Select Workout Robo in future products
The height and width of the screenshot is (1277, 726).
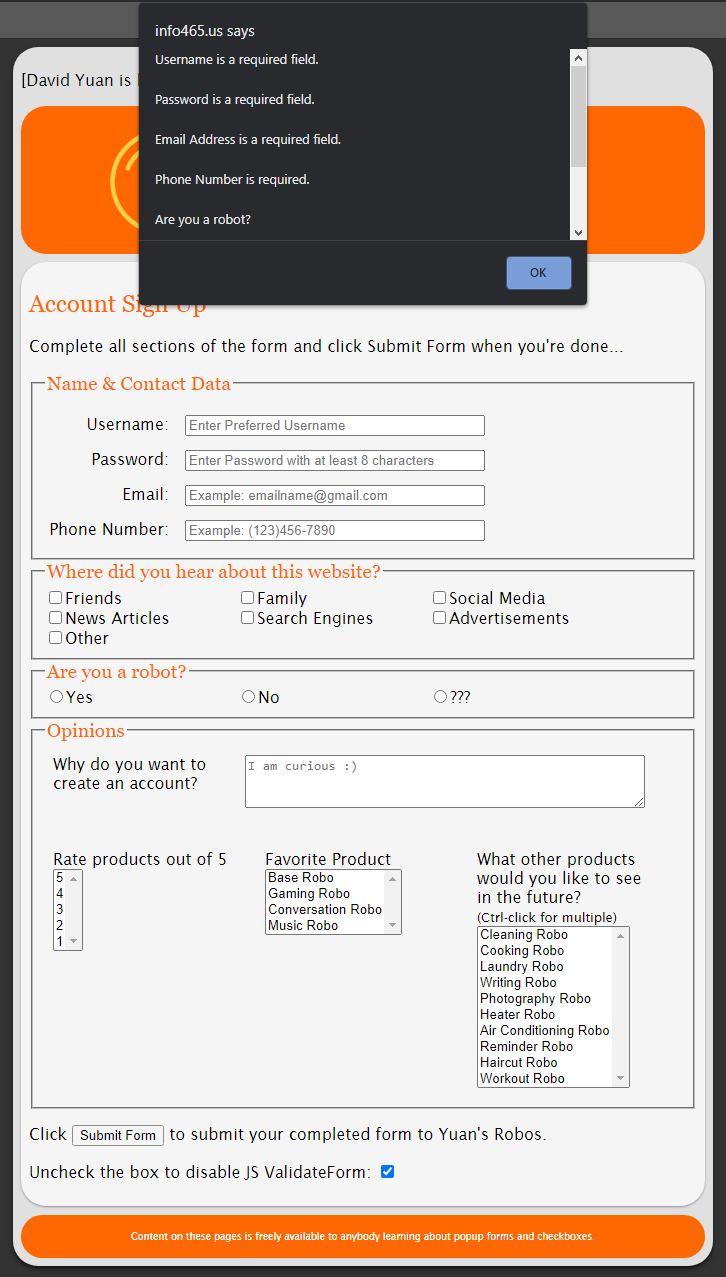click(546, 1079)
